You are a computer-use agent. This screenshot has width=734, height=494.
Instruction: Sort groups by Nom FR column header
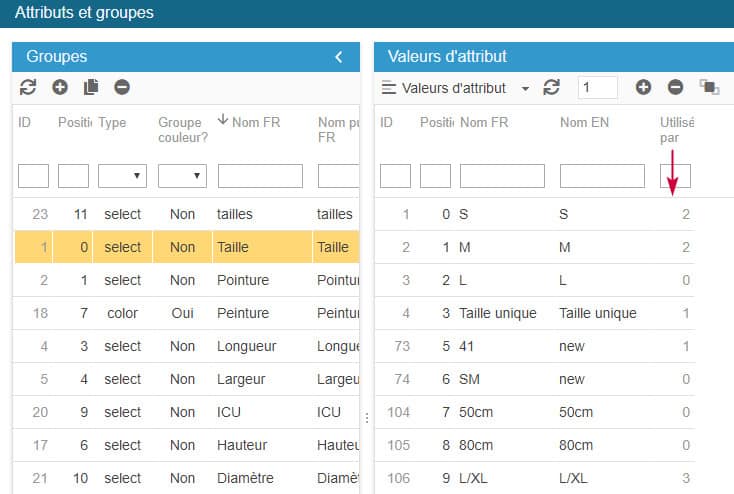(256, 122)
